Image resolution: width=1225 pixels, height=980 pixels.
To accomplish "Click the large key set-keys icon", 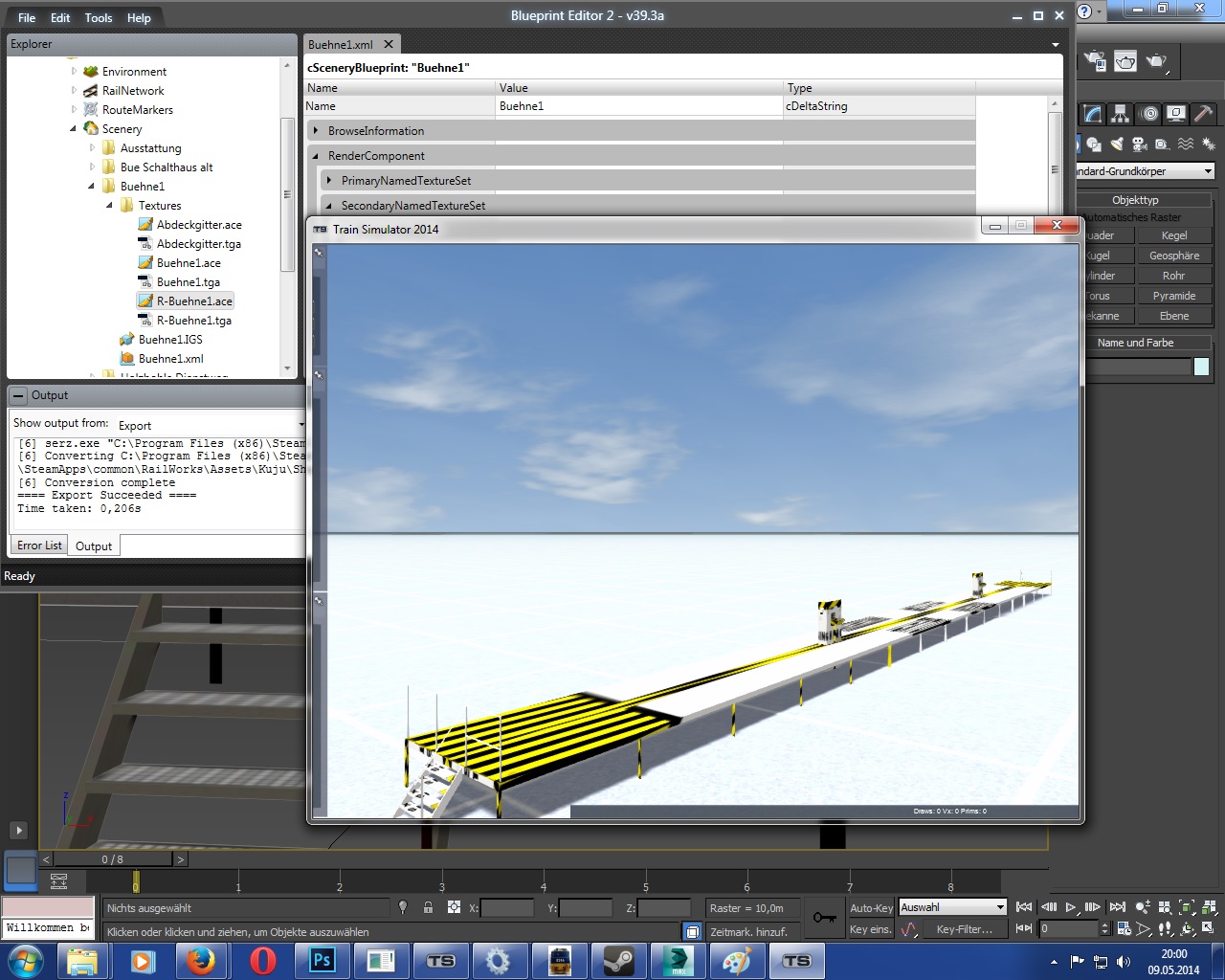I will coord(824,918).
